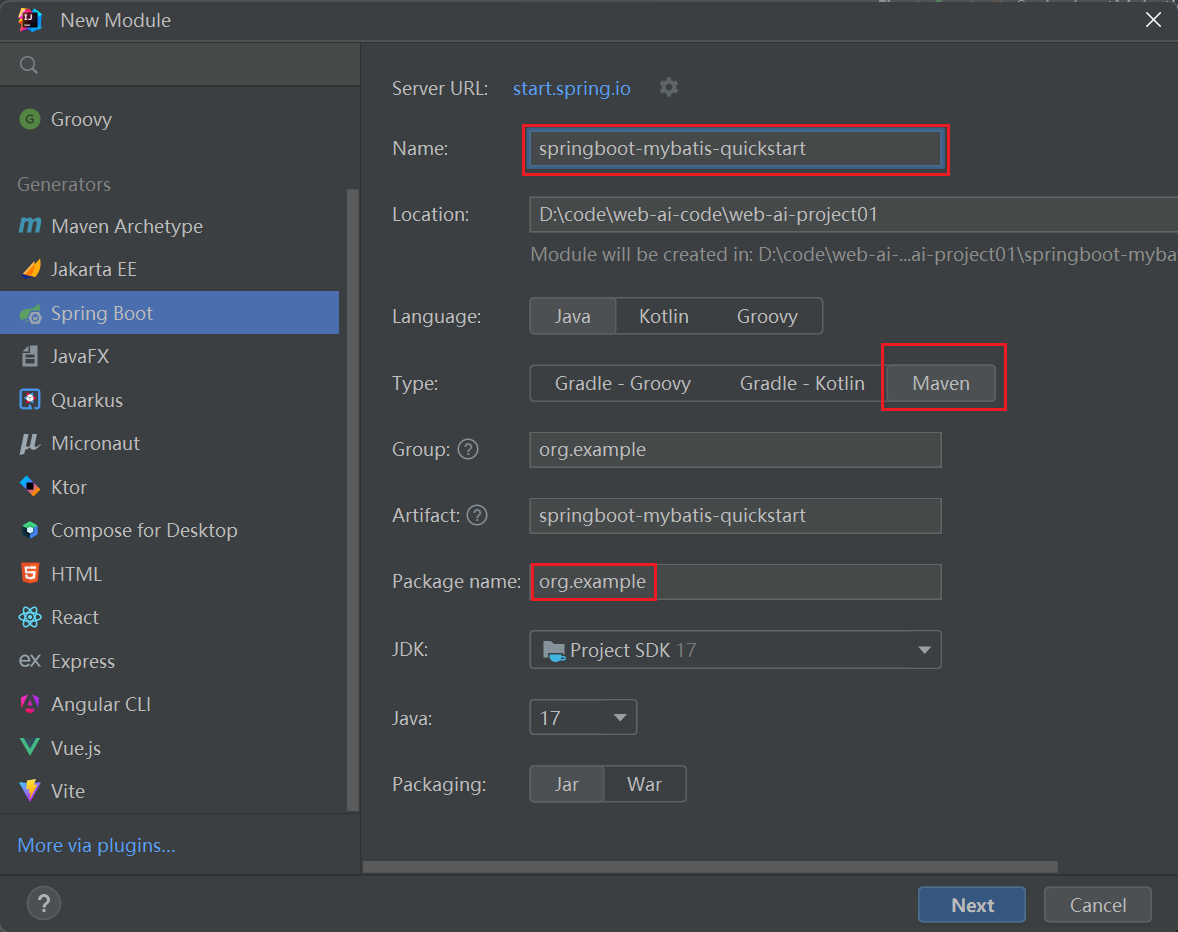Click the JavaFX icon

(x=30, y=356)
